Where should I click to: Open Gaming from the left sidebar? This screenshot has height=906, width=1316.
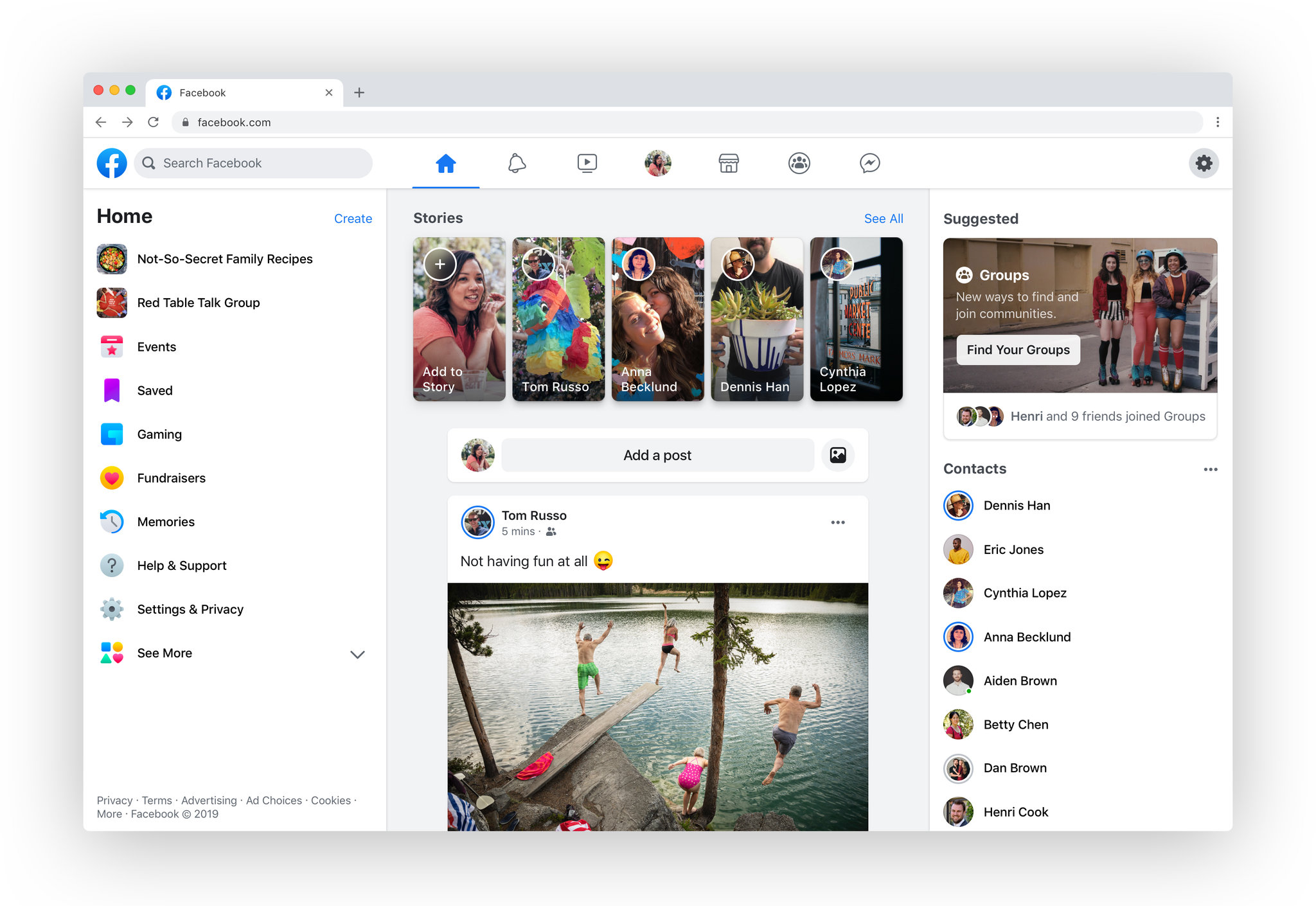coord(159,434)
